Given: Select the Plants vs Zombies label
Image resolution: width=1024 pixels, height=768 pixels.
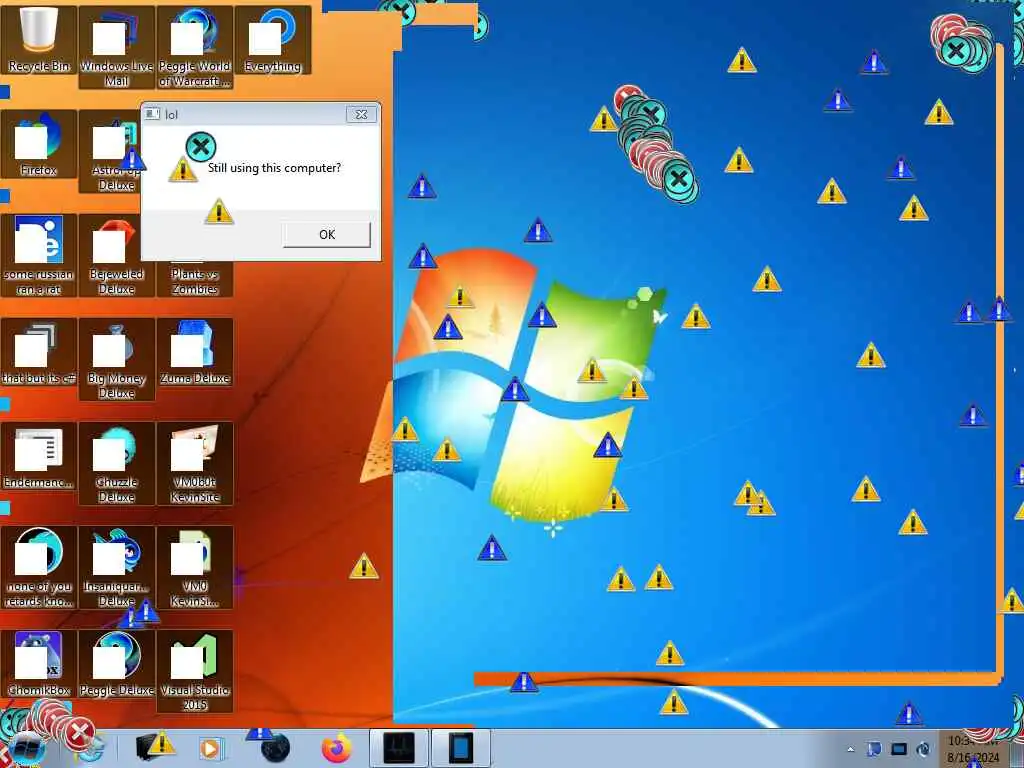Looking at the screenshot, I should pos(195,281).
